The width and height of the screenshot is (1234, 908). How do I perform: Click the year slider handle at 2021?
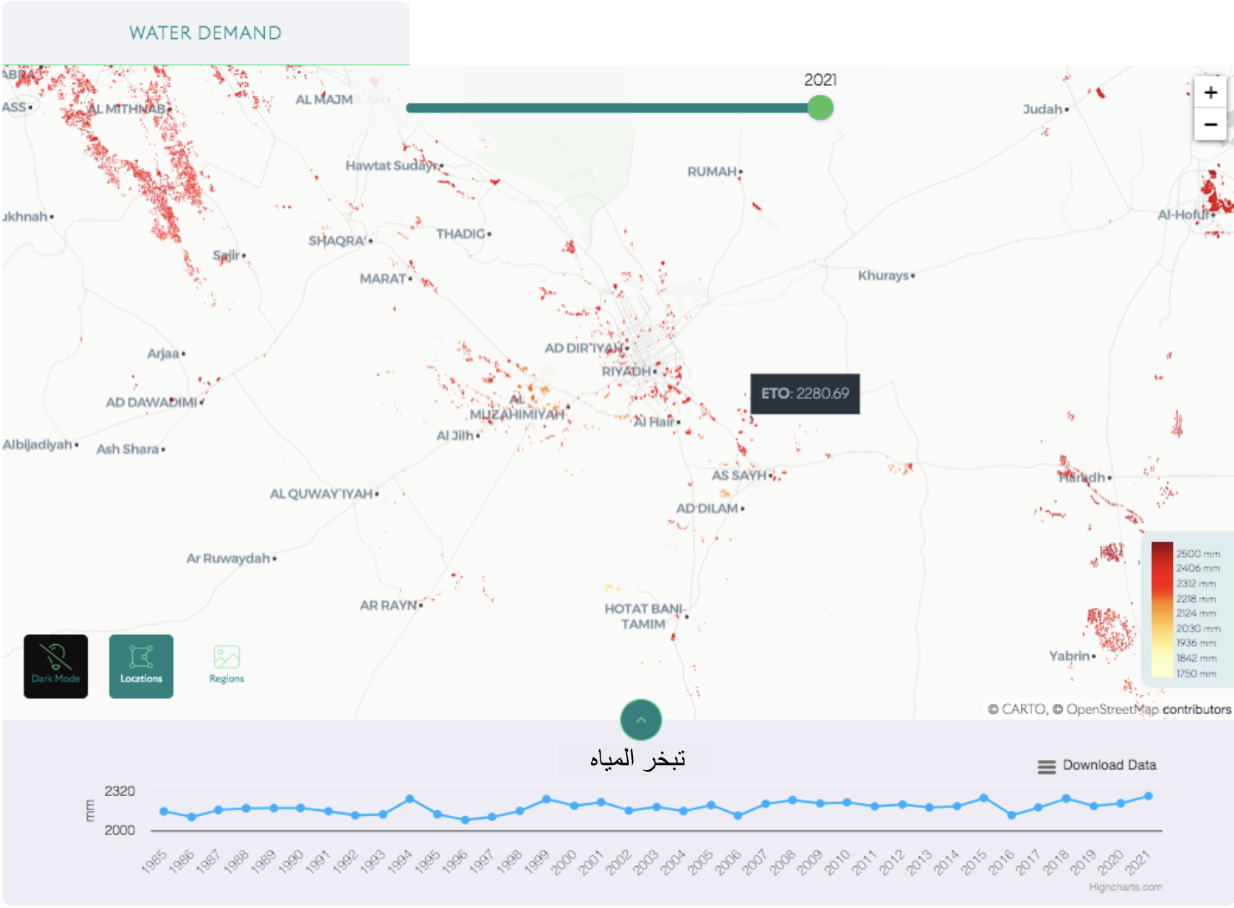(820, 108)
